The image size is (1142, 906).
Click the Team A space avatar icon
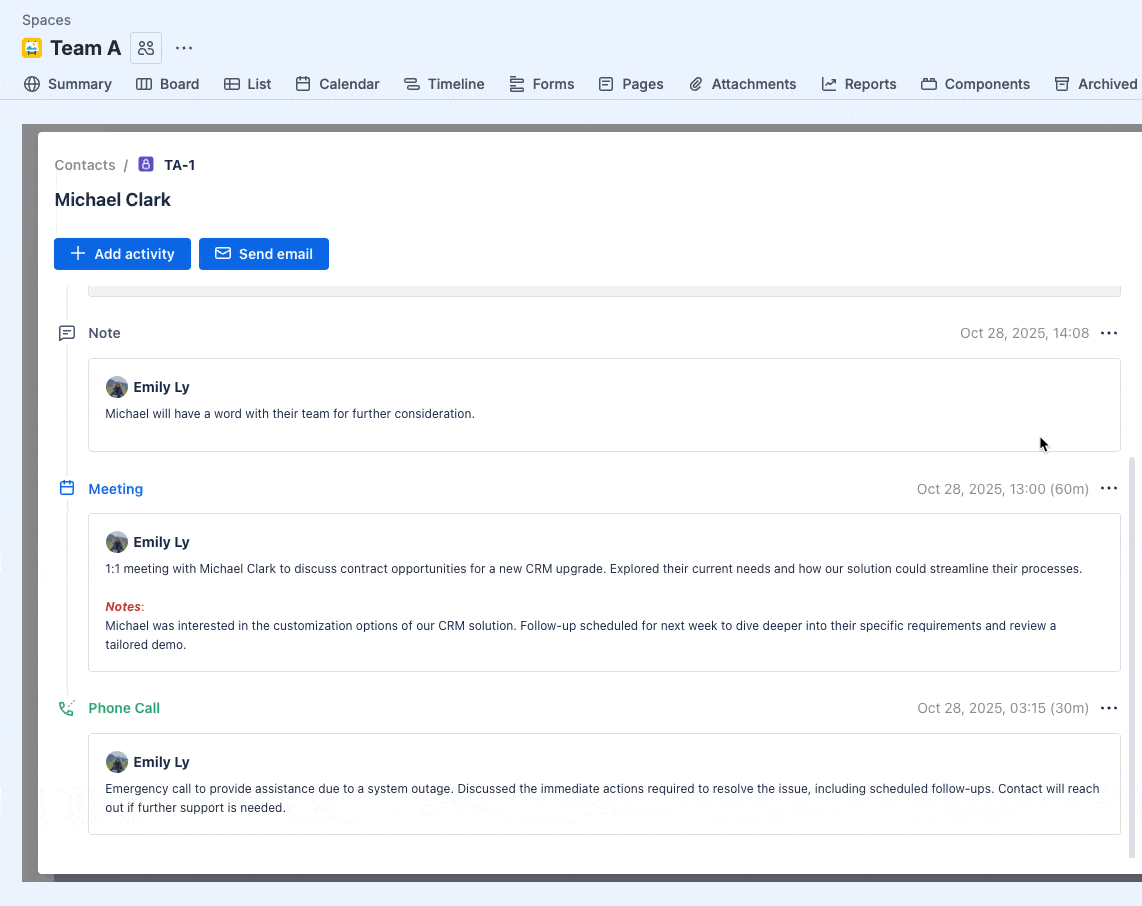(32, 48)
